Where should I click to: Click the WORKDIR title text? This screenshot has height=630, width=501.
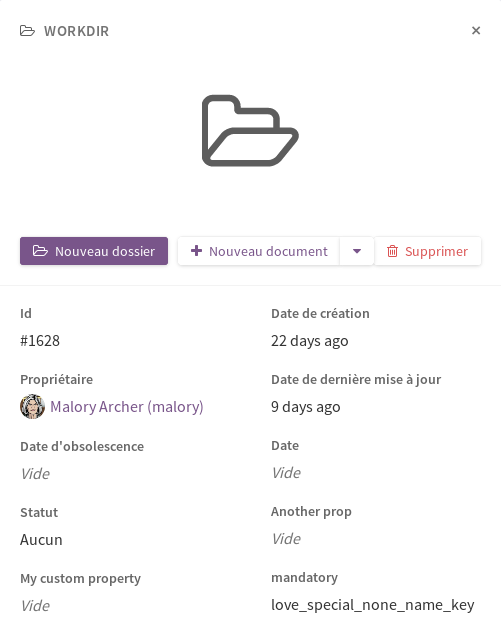click(76, 31)
